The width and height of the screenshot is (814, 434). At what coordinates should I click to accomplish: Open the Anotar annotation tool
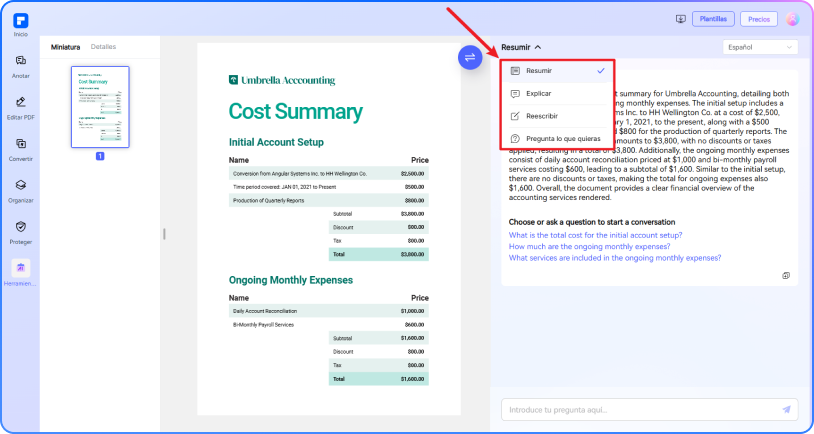coord(21,61)
